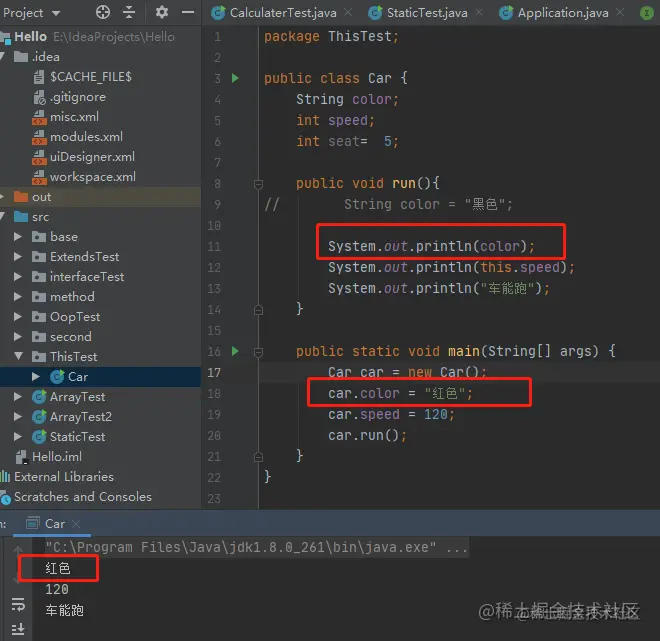Click the locate/select opened file icon
Screen dimensions: 660x641
point(103,13)
